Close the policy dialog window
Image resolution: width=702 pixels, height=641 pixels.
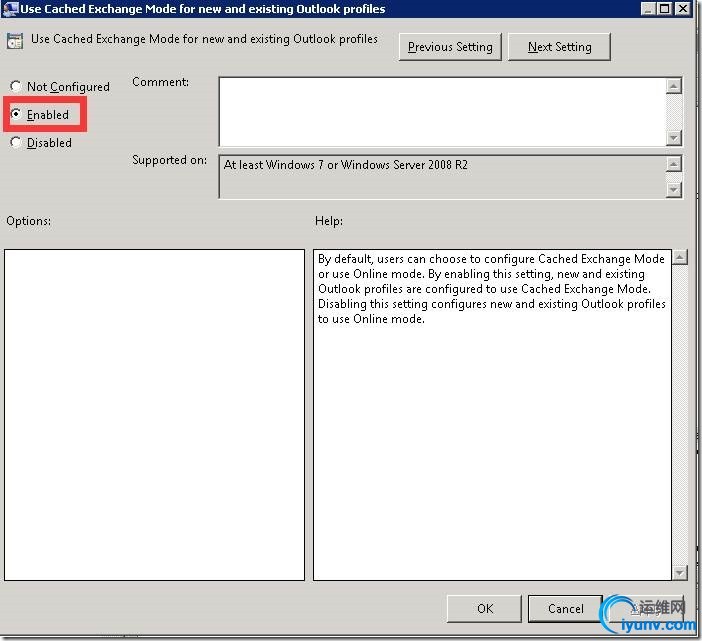coord(682,9)
